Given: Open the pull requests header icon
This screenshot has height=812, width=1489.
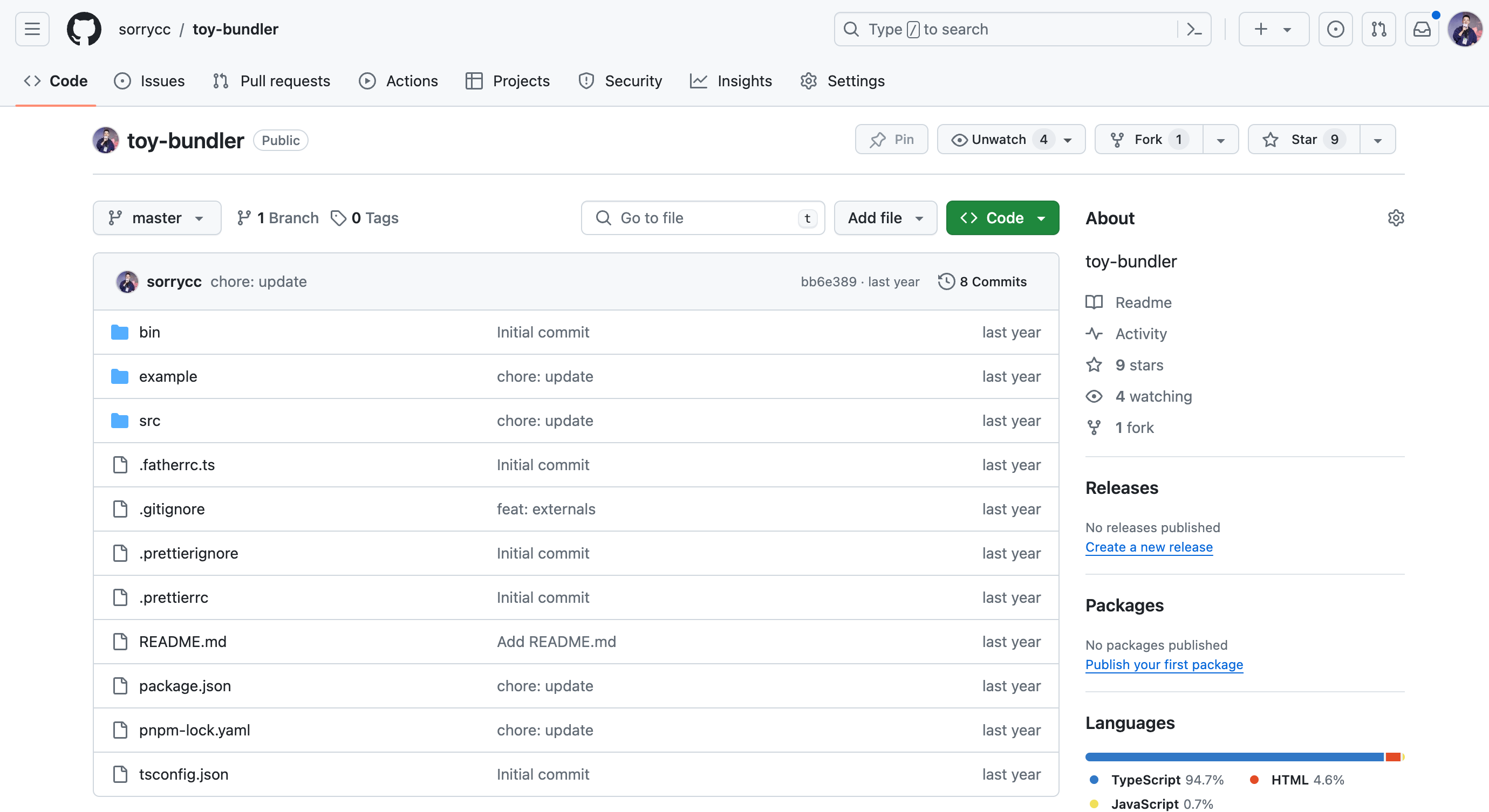Looking at the screenshot, I should point(1378,29).
